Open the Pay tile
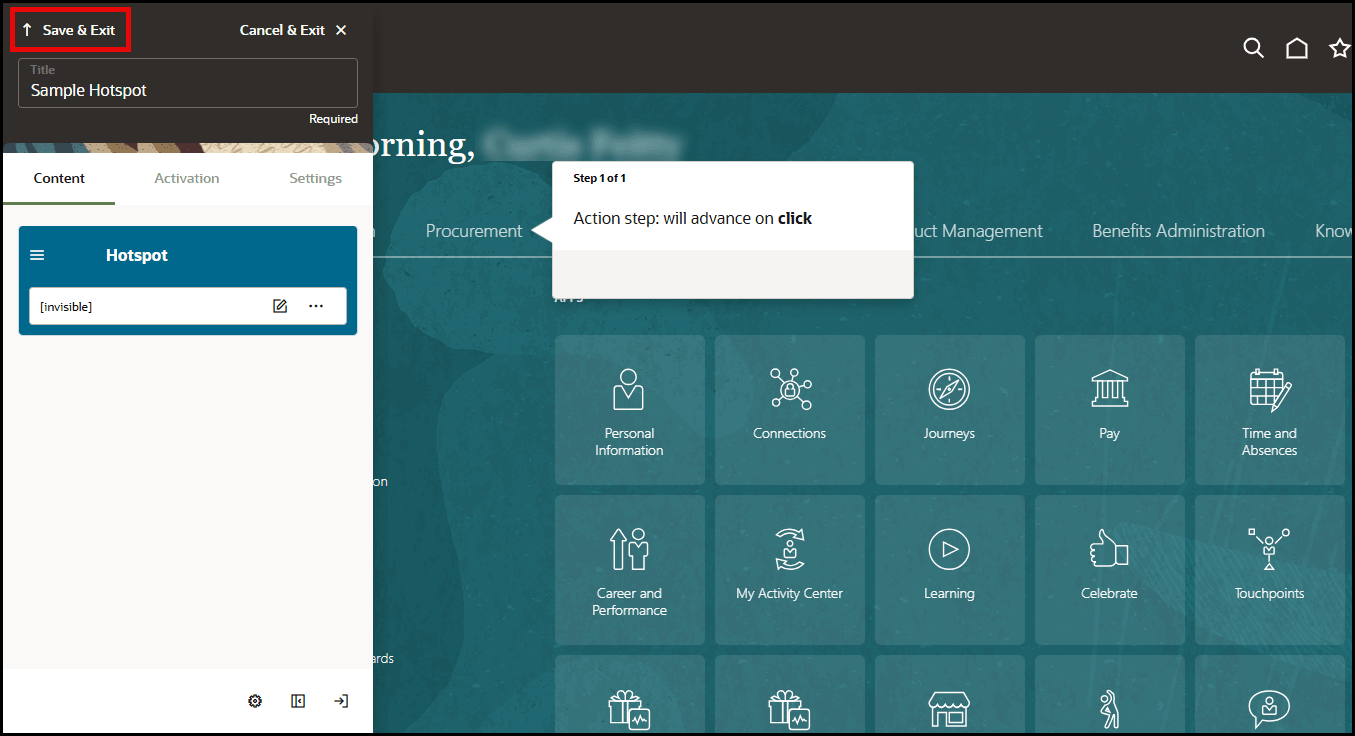 1110,410
